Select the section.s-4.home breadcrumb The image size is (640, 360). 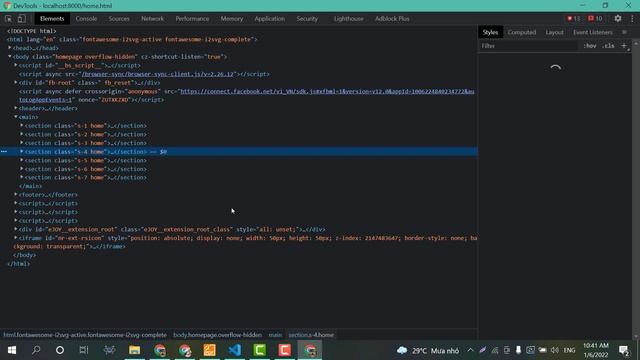[311, 335]
